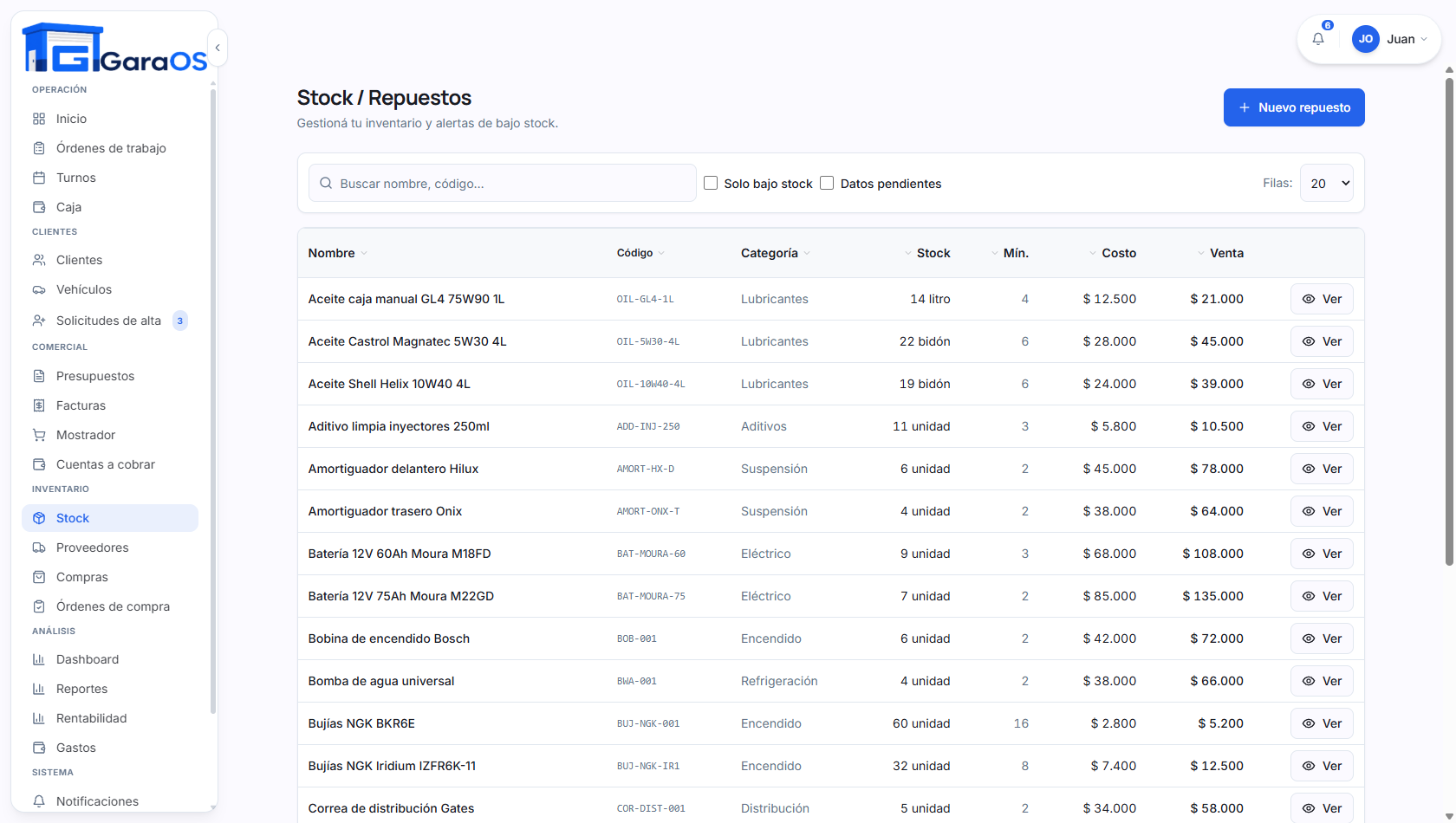Click the Inicio grid icon in sidebar

(39, 119)
